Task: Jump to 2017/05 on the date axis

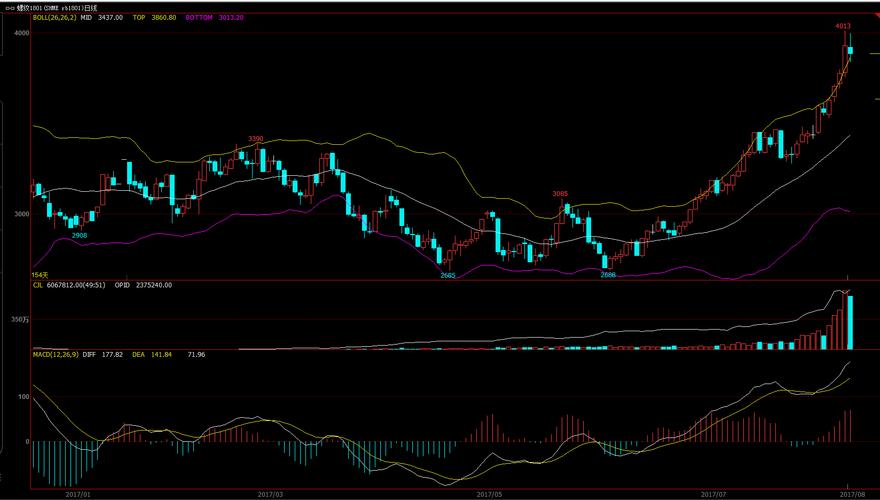Action: tap(489, 494)
